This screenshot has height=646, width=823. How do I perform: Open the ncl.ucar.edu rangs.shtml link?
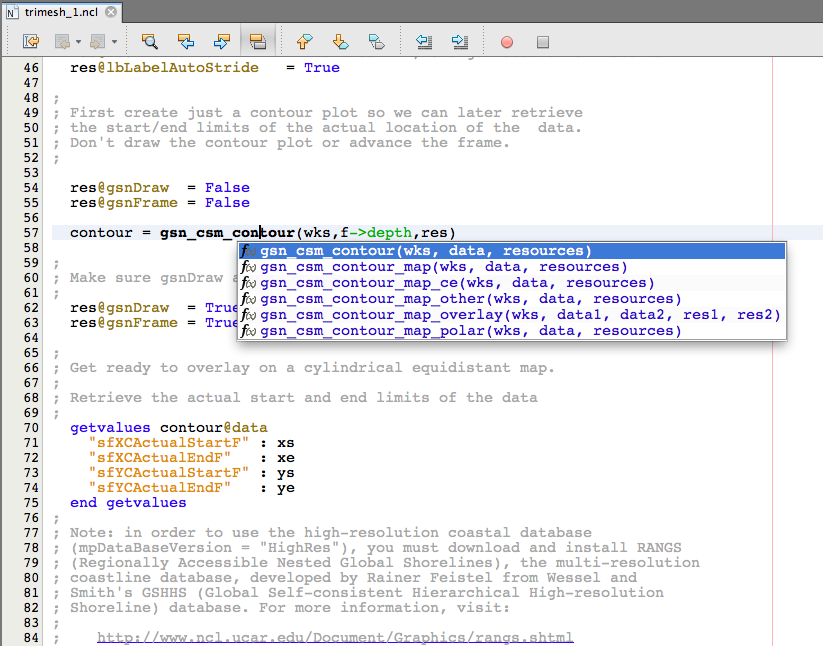[335, 638]
